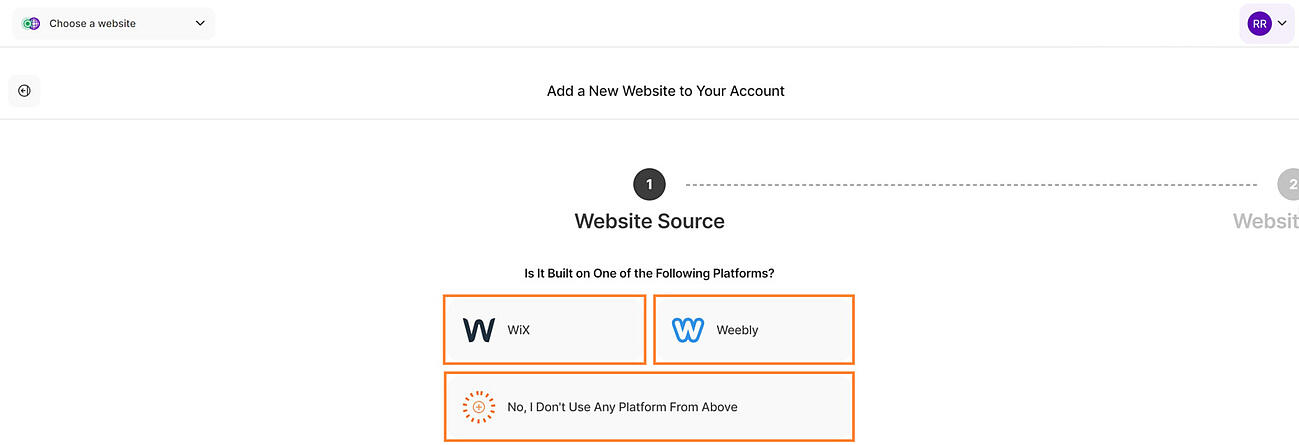The width and height of the screenshot is (1299, 445).
Task: Expand the account menu chevron beside RR
Action: (1282, 23)
